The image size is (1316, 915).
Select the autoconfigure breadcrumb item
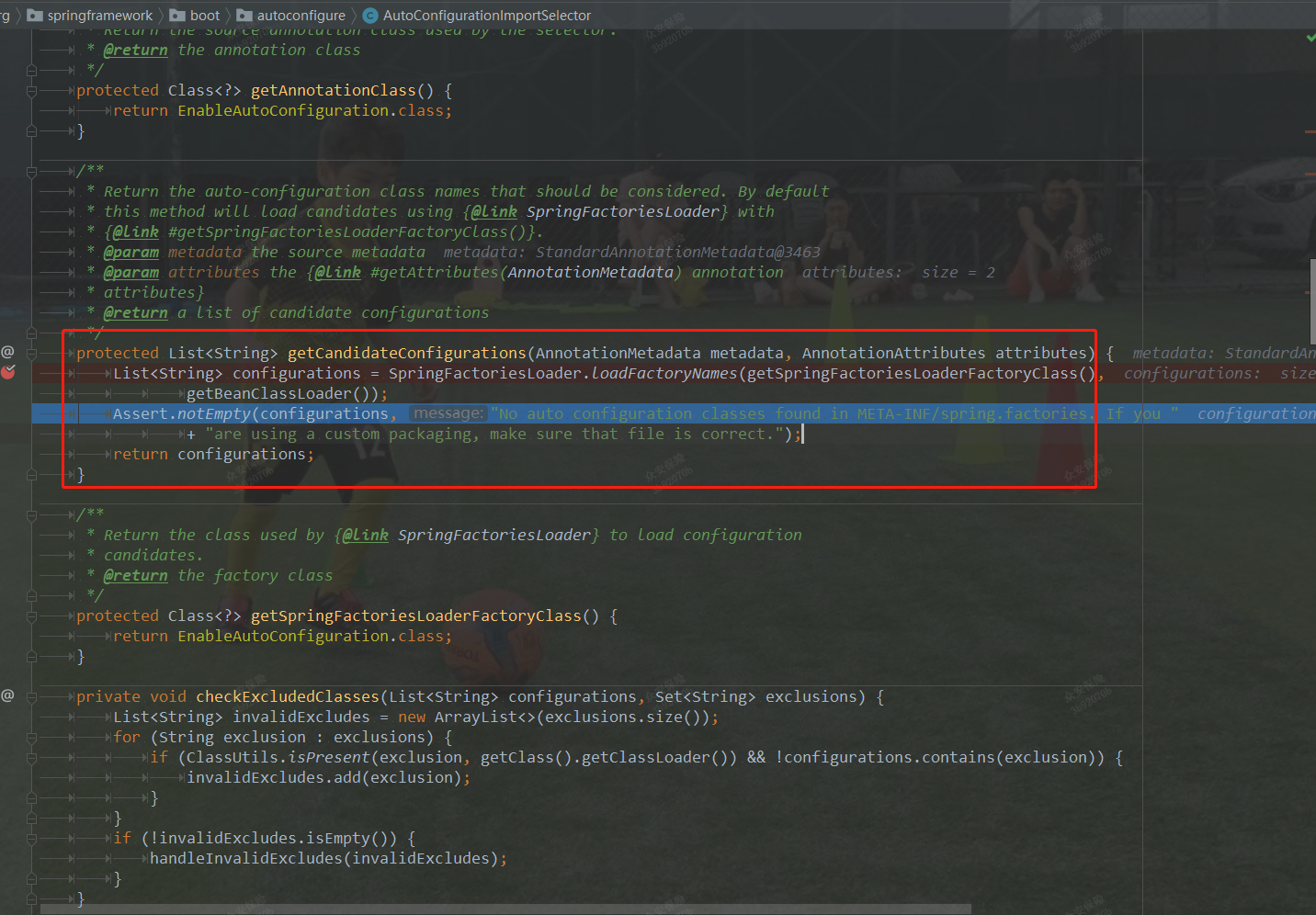tap(301, 16)
